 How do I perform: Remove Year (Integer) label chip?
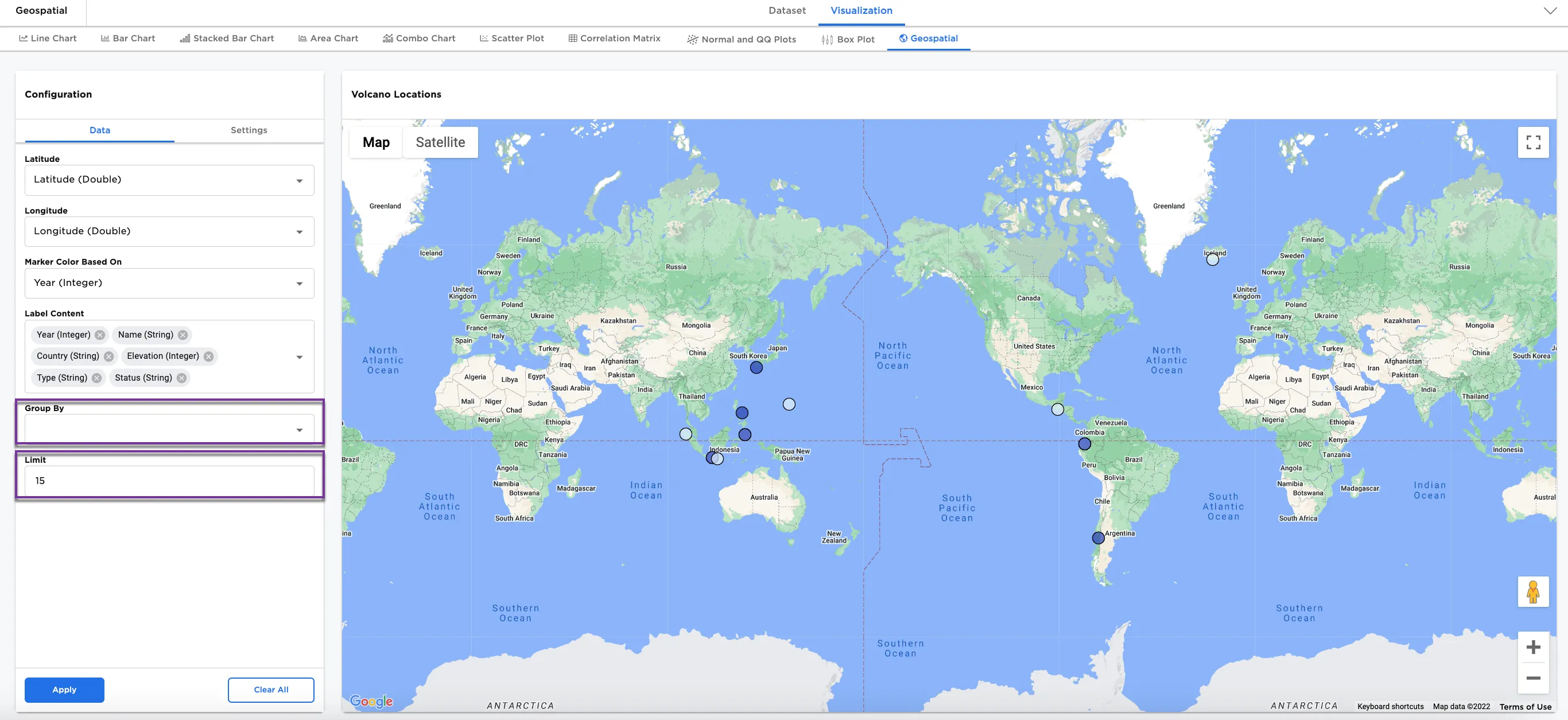pos(100,335)
